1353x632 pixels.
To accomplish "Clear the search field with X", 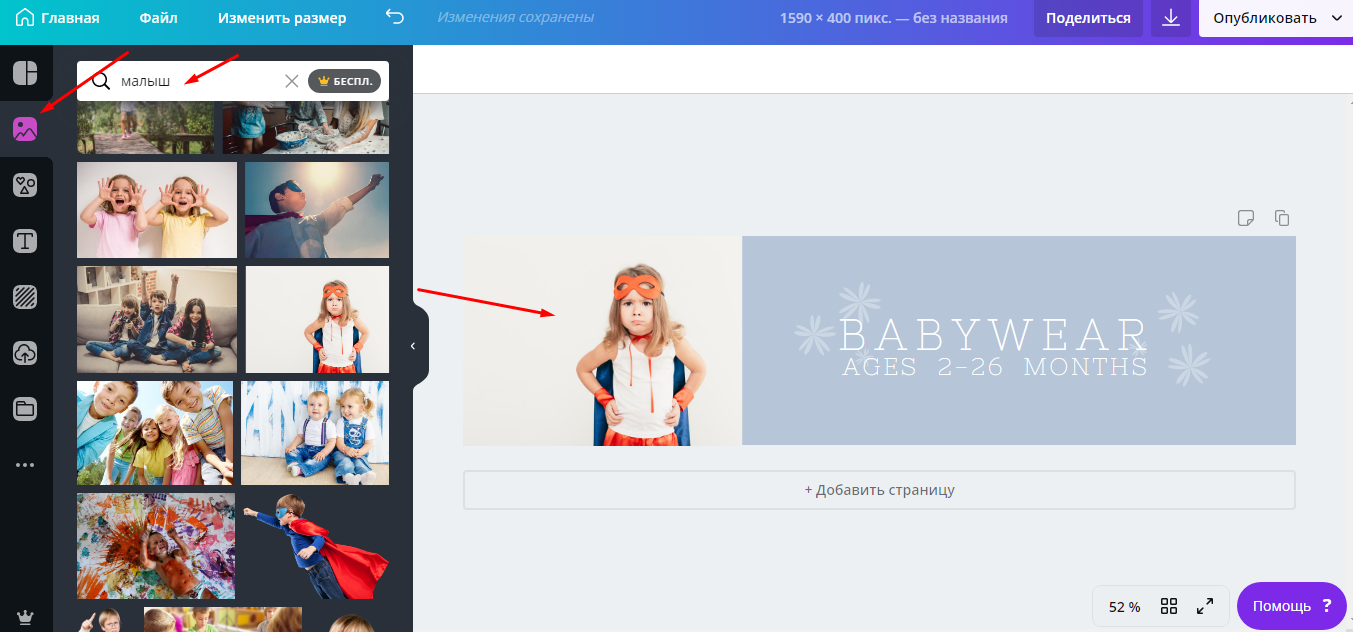I will click(292, 81).
